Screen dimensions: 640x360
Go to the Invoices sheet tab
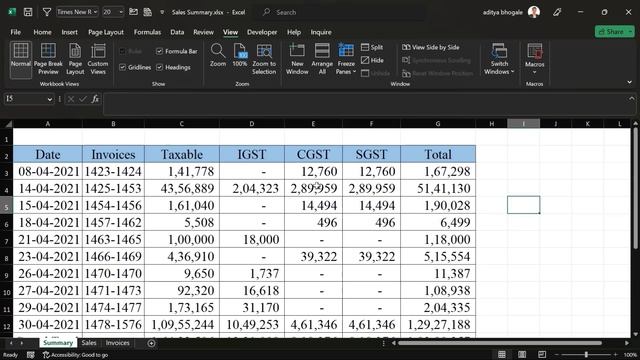[118, 343]
